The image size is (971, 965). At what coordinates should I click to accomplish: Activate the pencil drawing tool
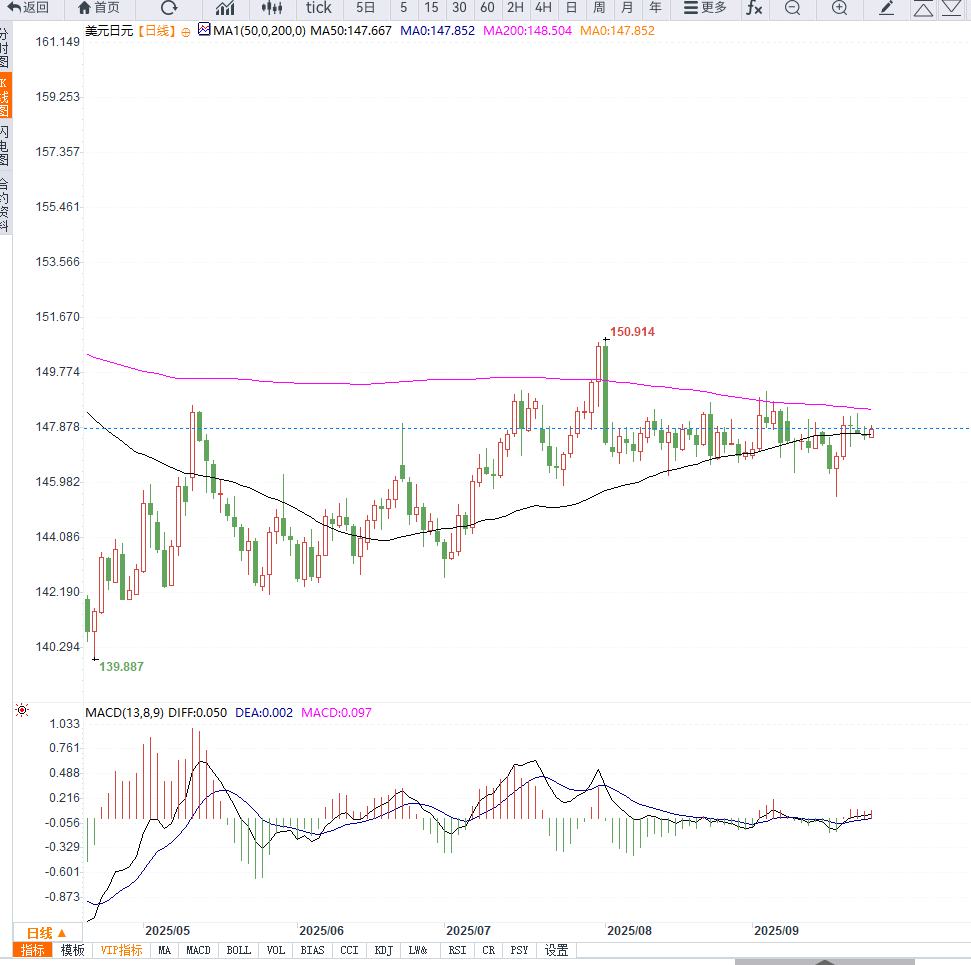pos(886,8)
